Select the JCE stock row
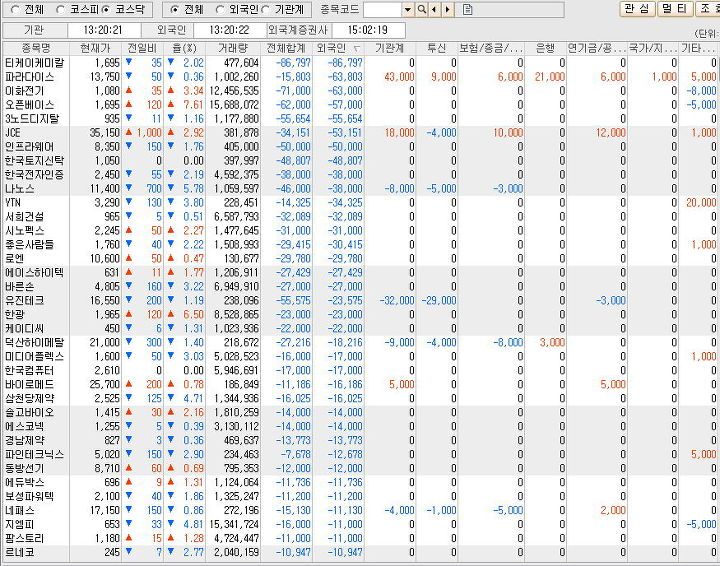Image resolution: width=720 pixels, height=566 pixels. pos(361,133)
